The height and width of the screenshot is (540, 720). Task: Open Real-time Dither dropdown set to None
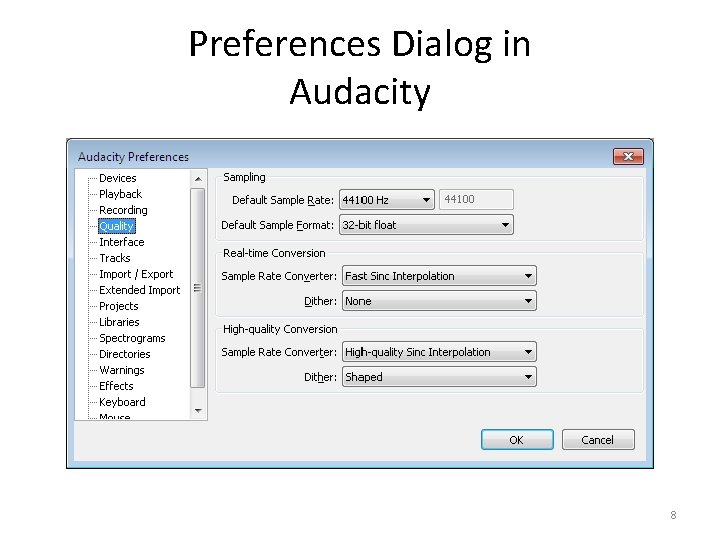[x=439, y=301]
